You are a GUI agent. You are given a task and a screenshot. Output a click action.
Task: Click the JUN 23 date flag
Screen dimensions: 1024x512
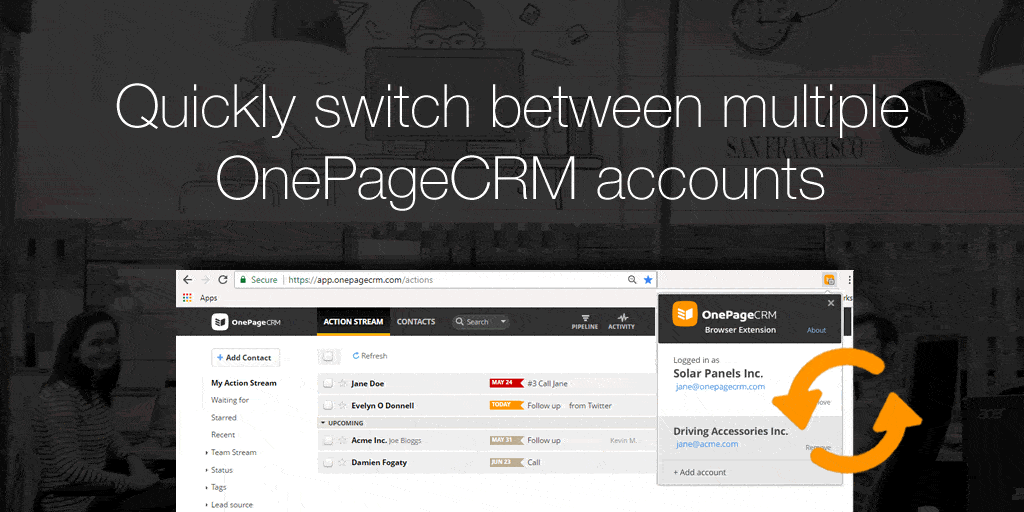coord(507,462)
